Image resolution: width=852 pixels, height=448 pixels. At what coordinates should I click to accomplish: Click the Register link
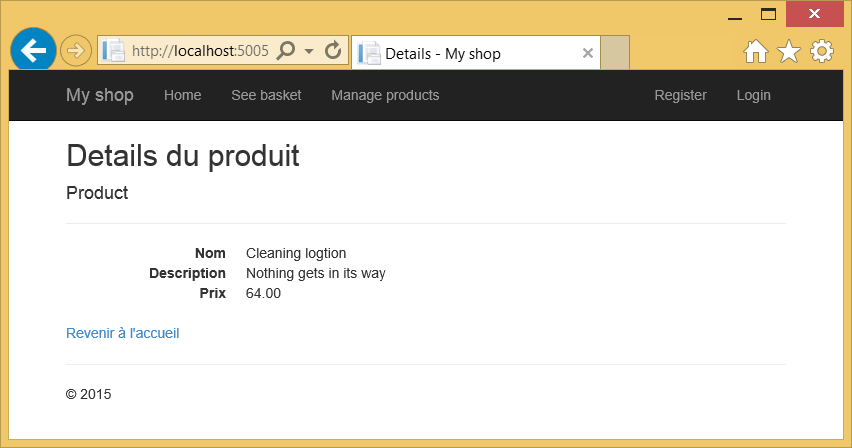point(680,95)
